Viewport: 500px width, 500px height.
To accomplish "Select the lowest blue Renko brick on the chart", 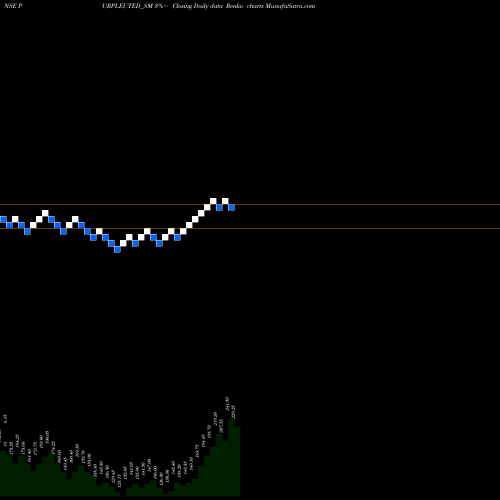I will point(117,249).
